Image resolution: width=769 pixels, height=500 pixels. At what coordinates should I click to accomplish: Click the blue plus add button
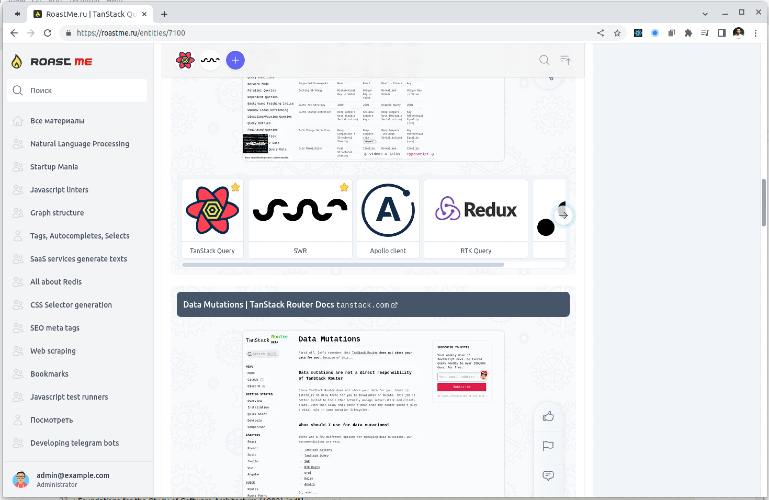click(x=235, y=60)
